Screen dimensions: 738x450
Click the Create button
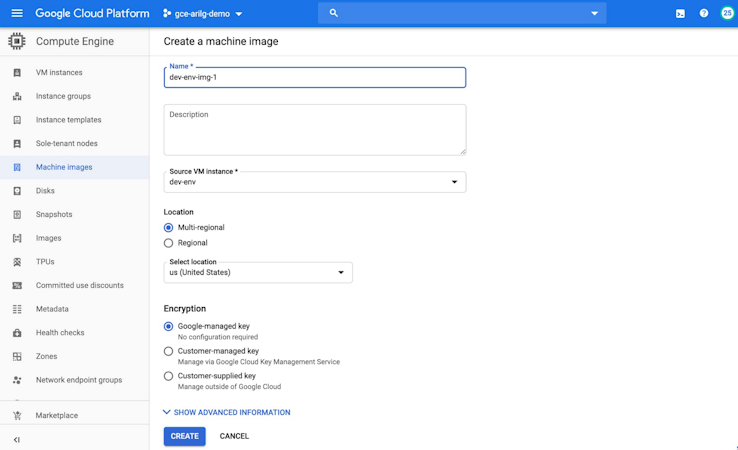[x=185, y=436]
